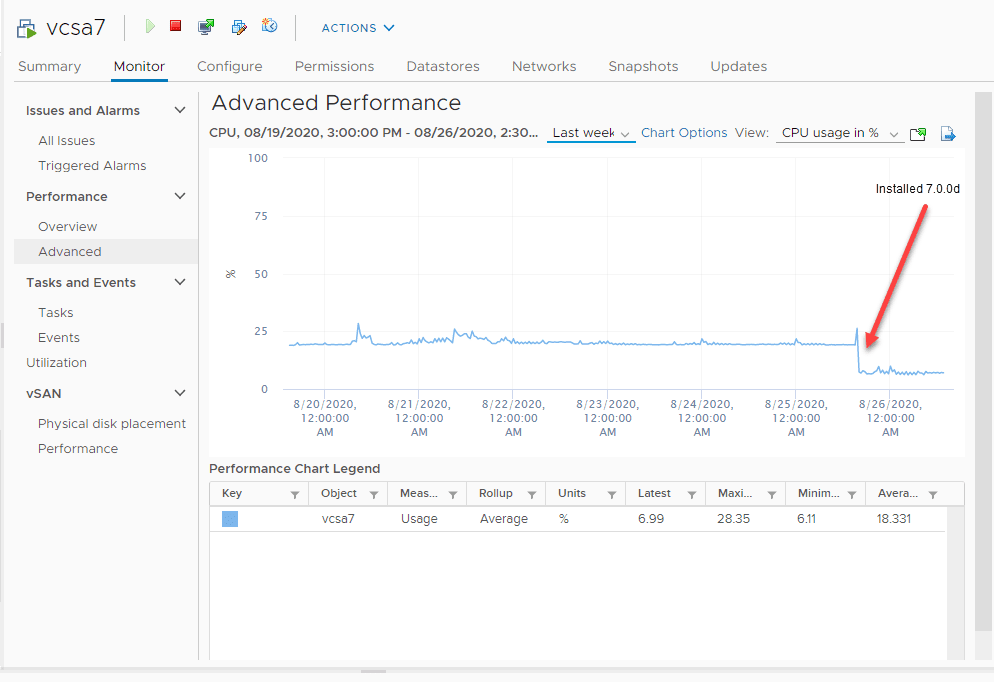Viewport: 994px width, 682px height.
Task: Take a snapshot using the clock icon
Action: [x=270, y=26]
